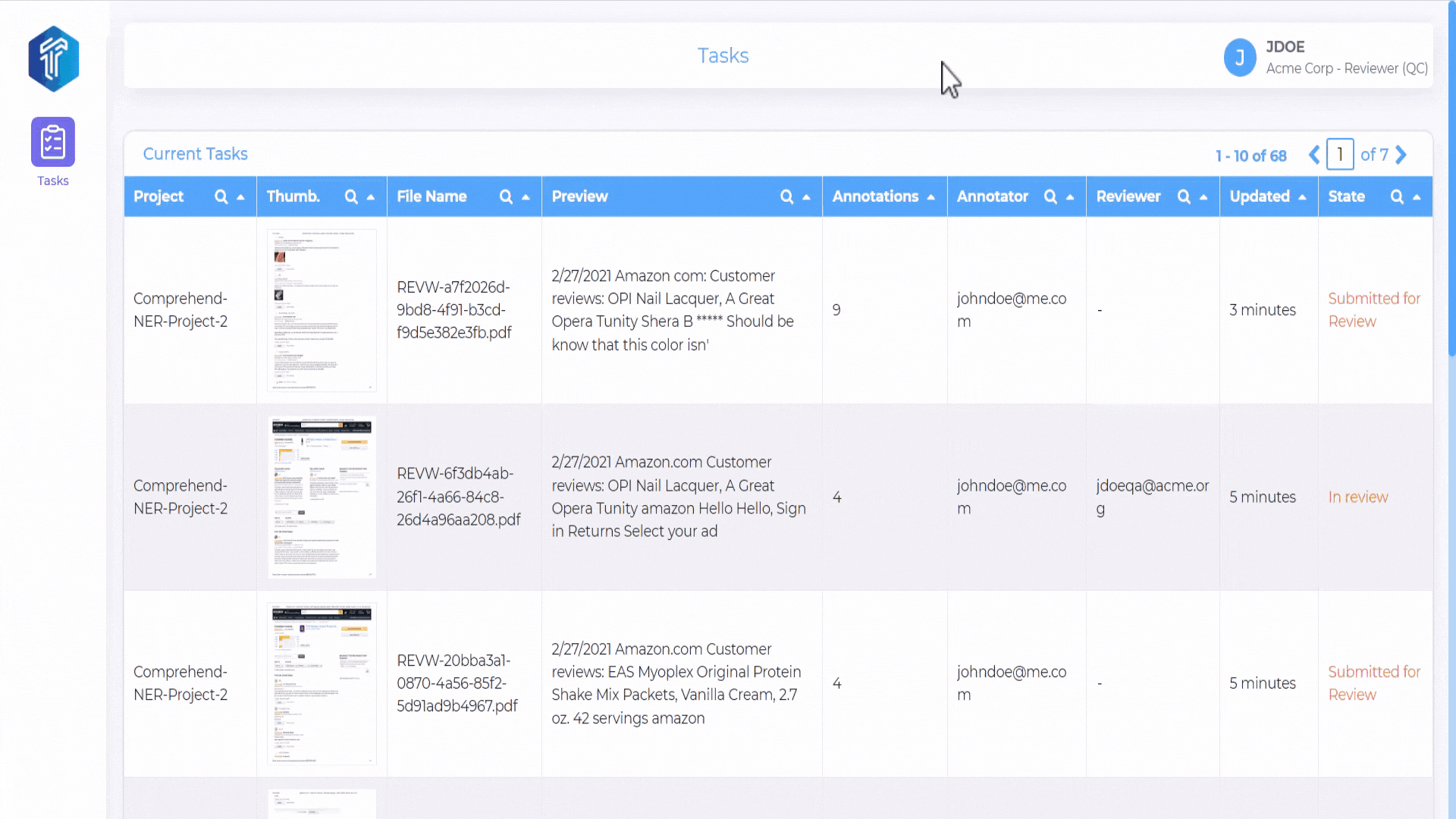Image resolution: width=1456 pixels, height=819 pixels.
Task: Go to next page arrow
Action: 1401,155
